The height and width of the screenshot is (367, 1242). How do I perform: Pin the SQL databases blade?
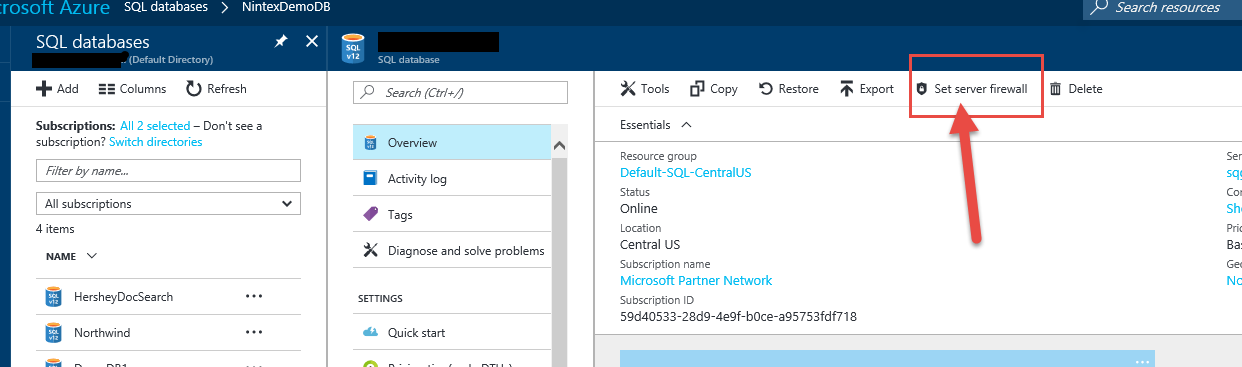(x=281, y=41)
